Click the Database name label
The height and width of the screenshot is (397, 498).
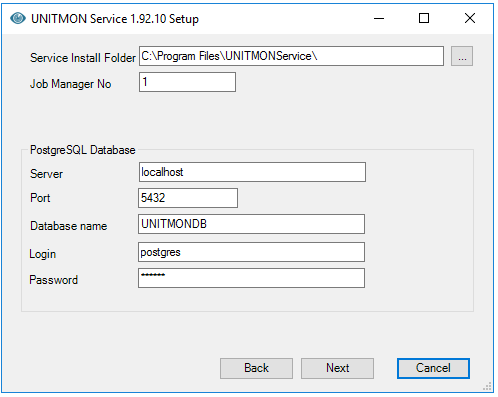[x=69, y=226]
